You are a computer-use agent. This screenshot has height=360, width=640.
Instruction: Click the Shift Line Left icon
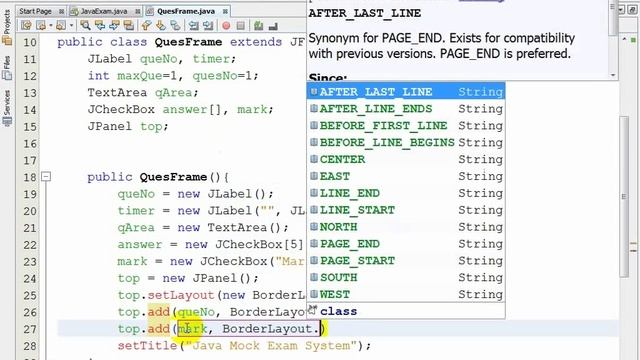(193, 26)
